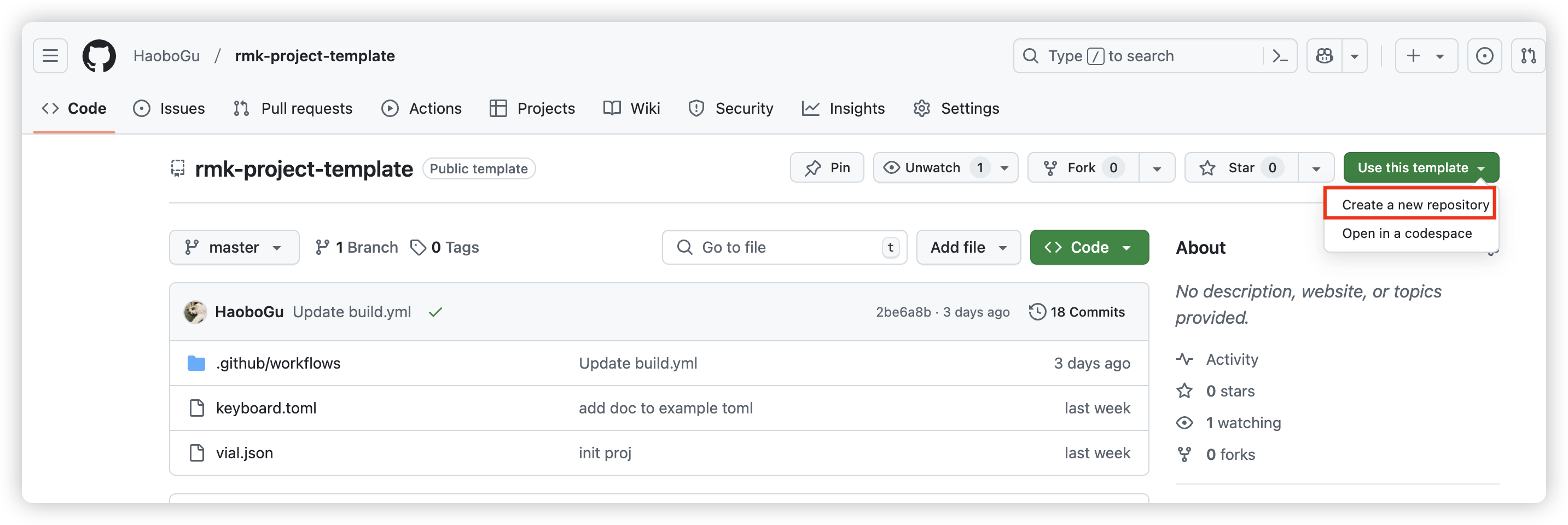Select Create a new repository option
Image resolution: width=1568 pixels, height=525 pixels.
(x=1415, y=205)
